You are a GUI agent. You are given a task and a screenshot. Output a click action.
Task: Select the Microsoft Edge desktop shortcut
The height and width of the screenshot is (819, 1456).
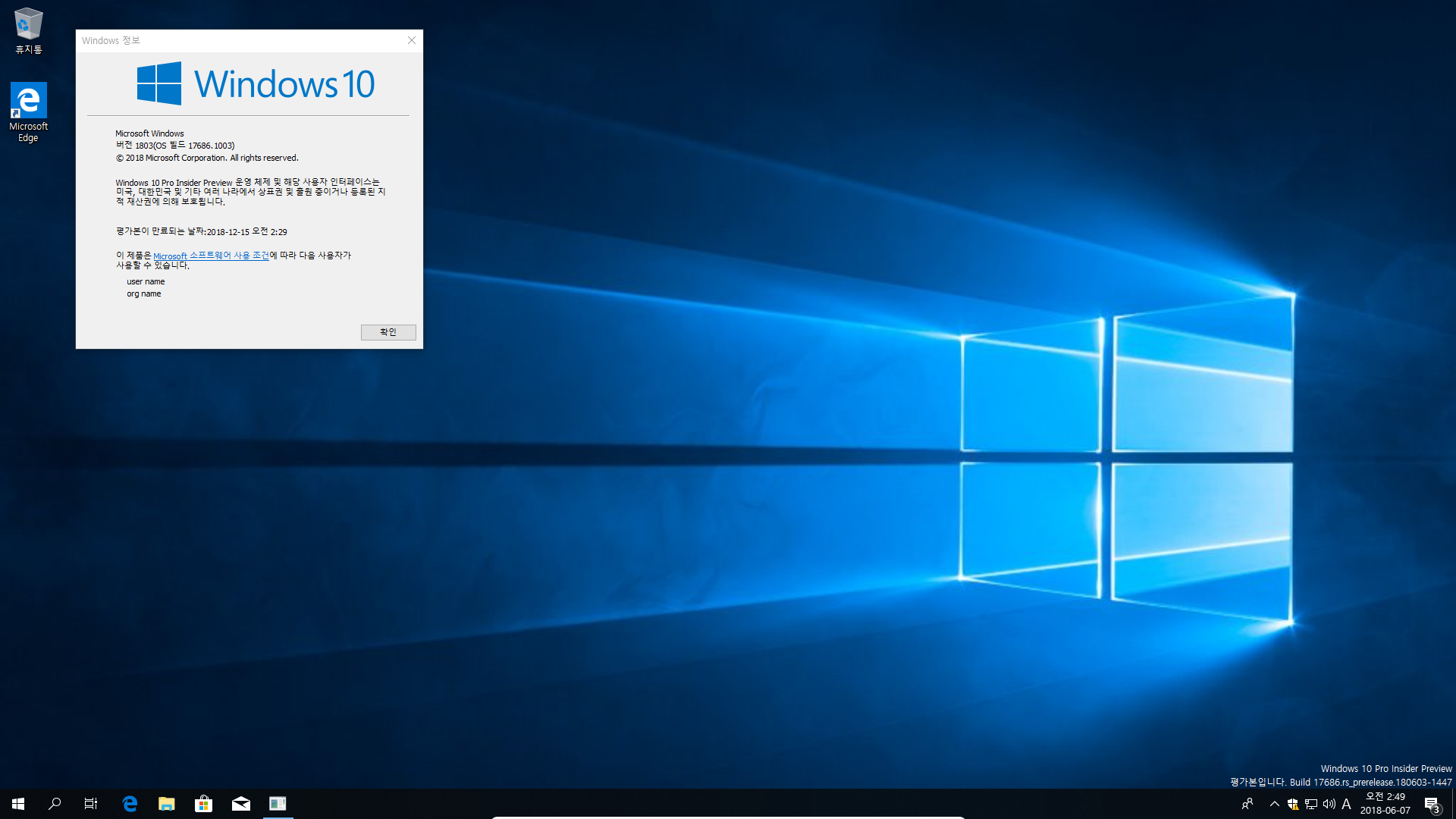[28, 112]
